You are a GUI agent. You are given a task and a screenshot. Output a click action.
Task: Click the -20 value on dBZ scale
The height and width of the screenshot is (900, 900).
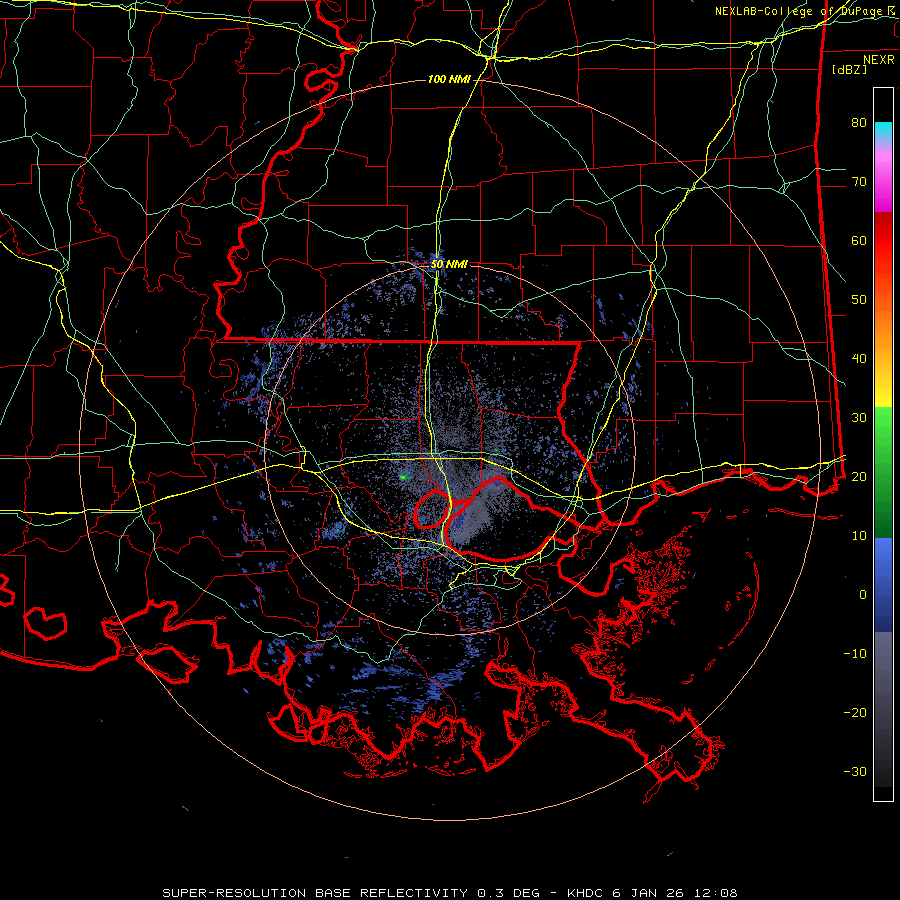coord(855,712)
